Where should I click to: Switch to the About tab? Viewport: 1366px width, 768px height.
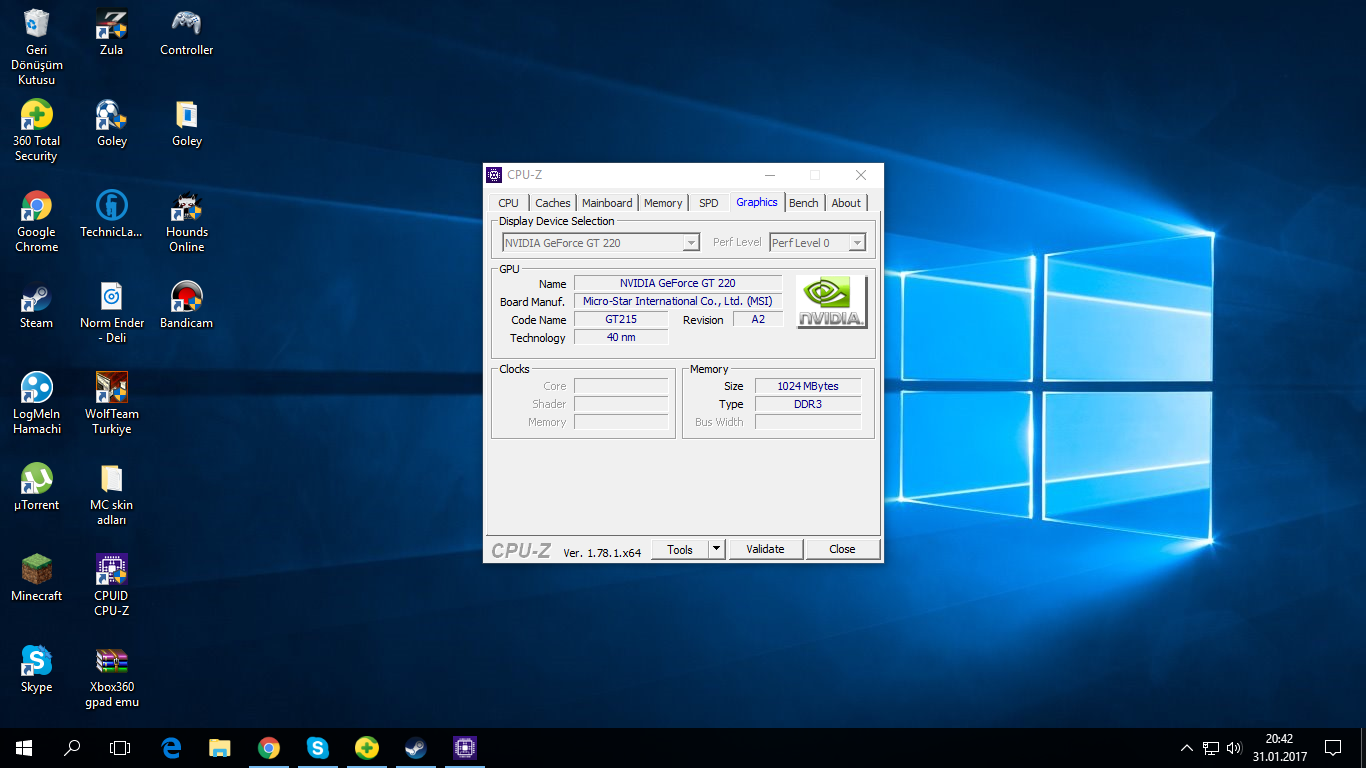click(846, 203)
